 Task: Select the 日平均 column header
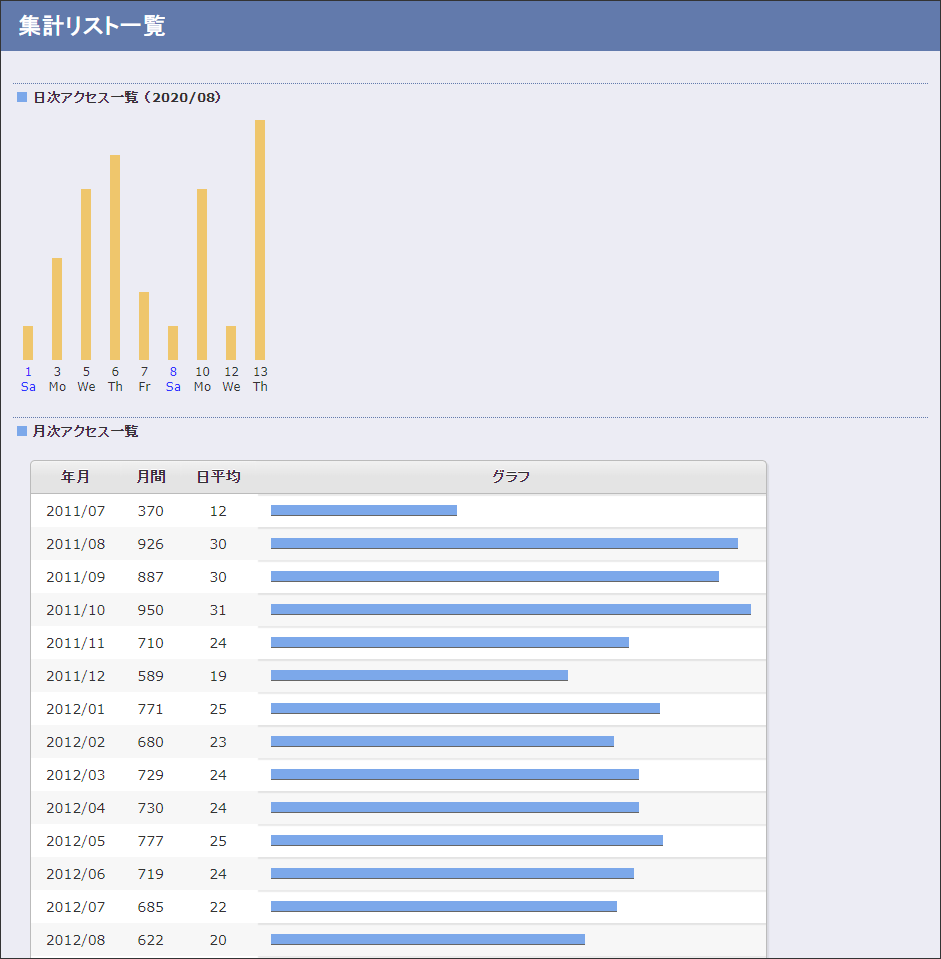pyautogui.click(x=218, y=477)
